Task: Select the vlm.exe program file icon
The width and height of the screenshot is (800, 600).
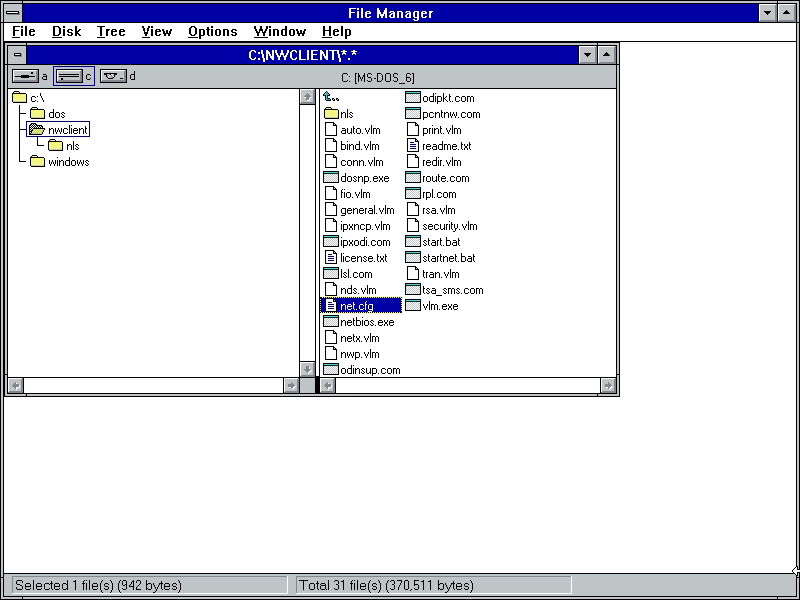Action: 413,306
